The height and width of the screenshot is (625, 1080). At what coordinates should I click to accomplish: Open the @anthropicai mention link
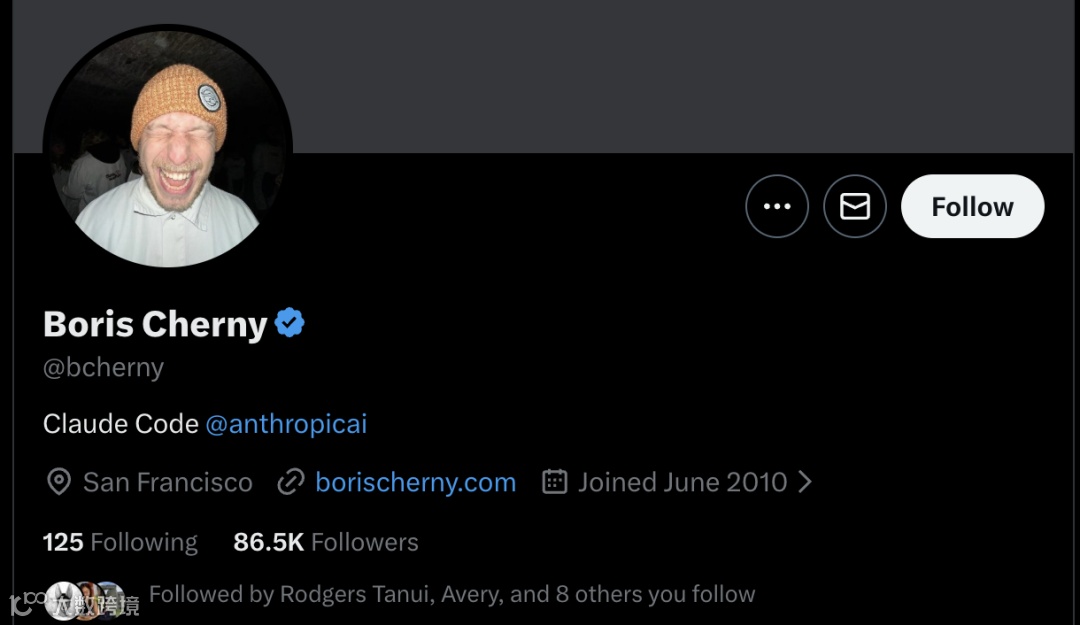[x=286, y=424]
